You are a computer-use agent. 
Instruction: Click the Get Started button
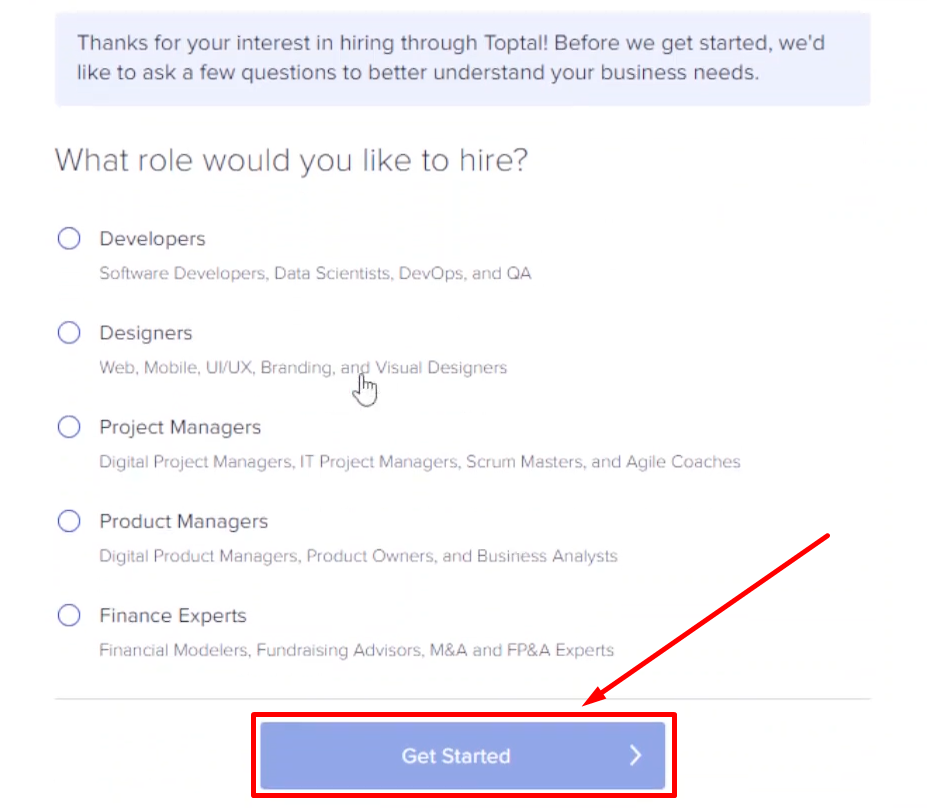click(463, 756)
